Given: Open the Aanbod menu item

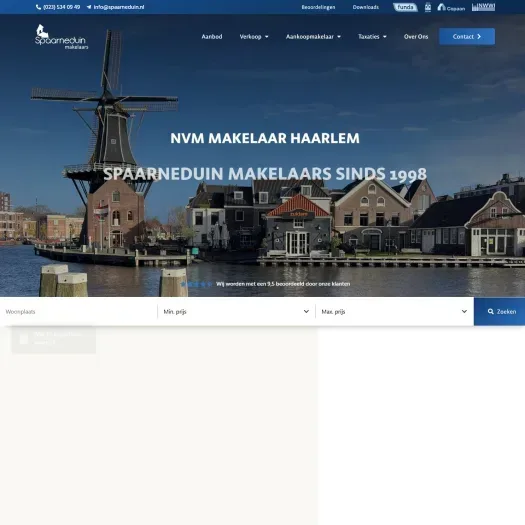Looking at the screenshot, I should click(212, 36).
